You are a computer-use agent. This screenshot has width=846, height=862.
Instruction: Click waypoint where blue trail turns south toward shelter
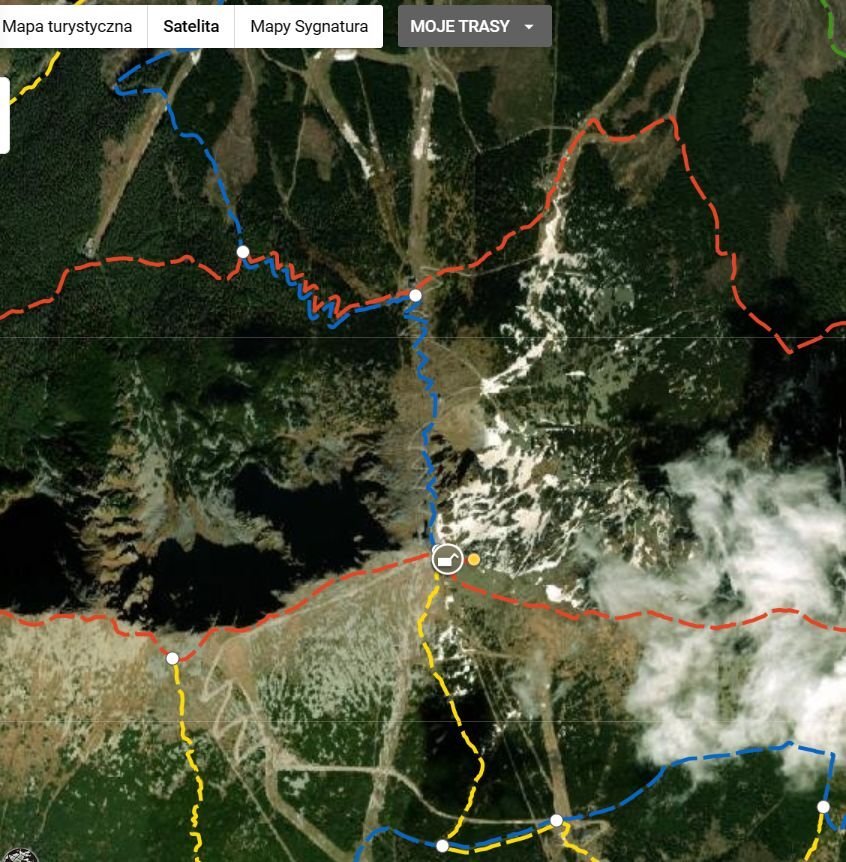(x=416, y=295)
